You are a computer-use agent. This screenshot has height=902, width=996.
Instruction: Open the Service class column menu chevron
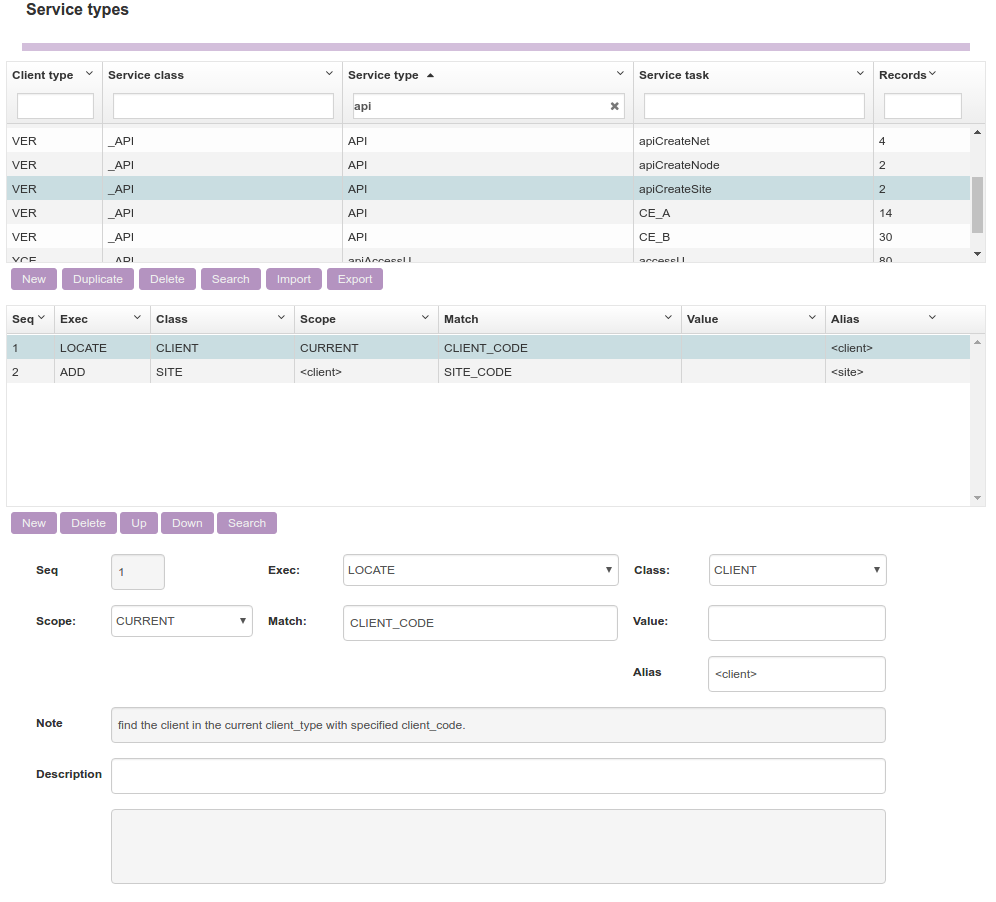click(x=329, y=74)
